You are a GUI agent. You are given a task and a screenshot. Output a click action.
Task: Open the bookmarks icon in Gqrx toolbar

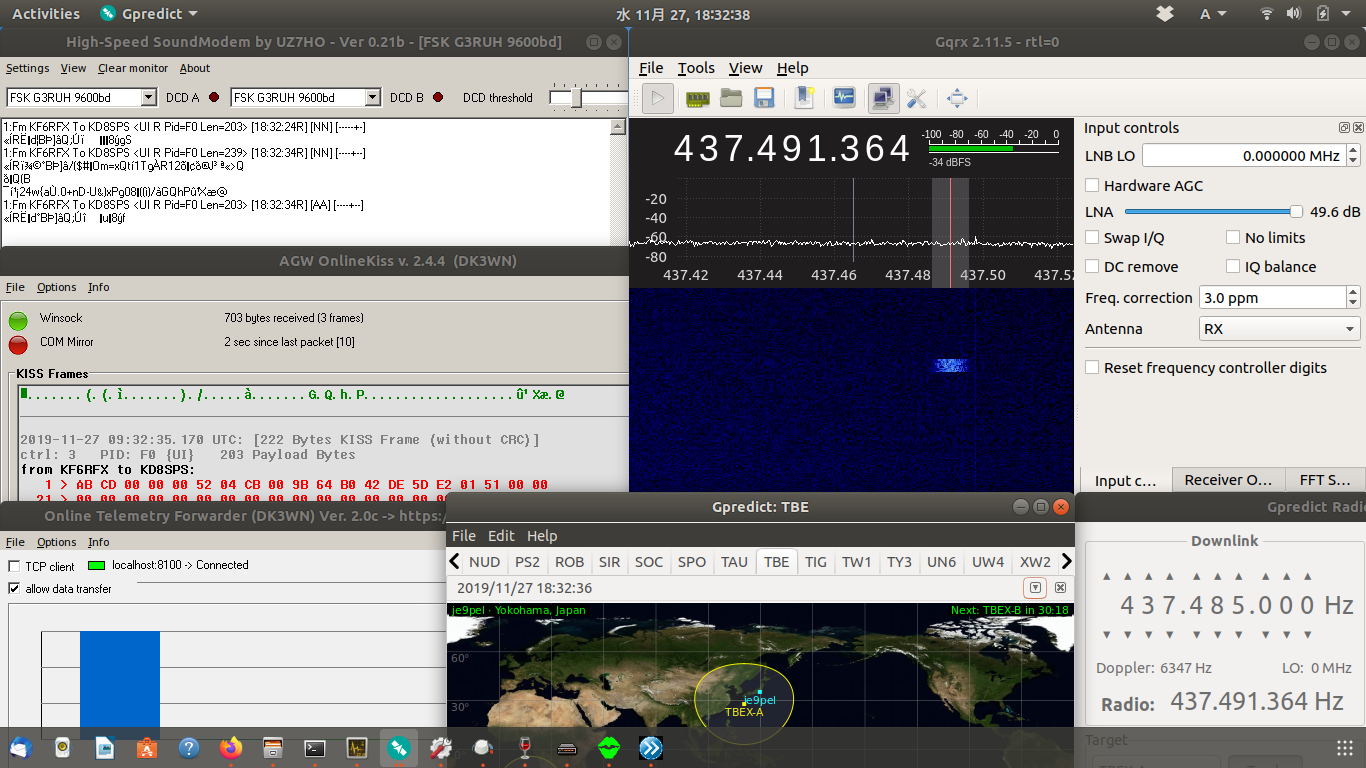[x=805, y=98]
